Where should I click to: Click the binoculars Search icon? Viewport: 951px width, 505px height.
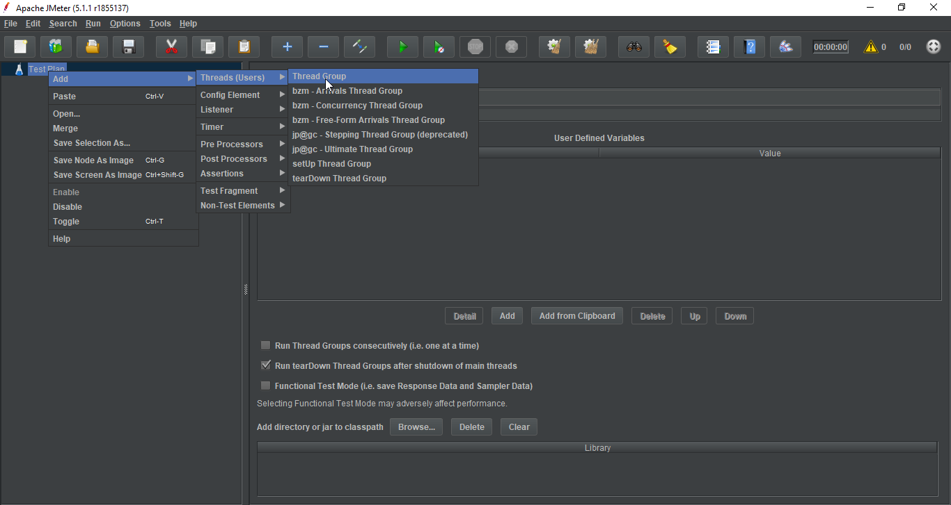click(x=634, y=47)
